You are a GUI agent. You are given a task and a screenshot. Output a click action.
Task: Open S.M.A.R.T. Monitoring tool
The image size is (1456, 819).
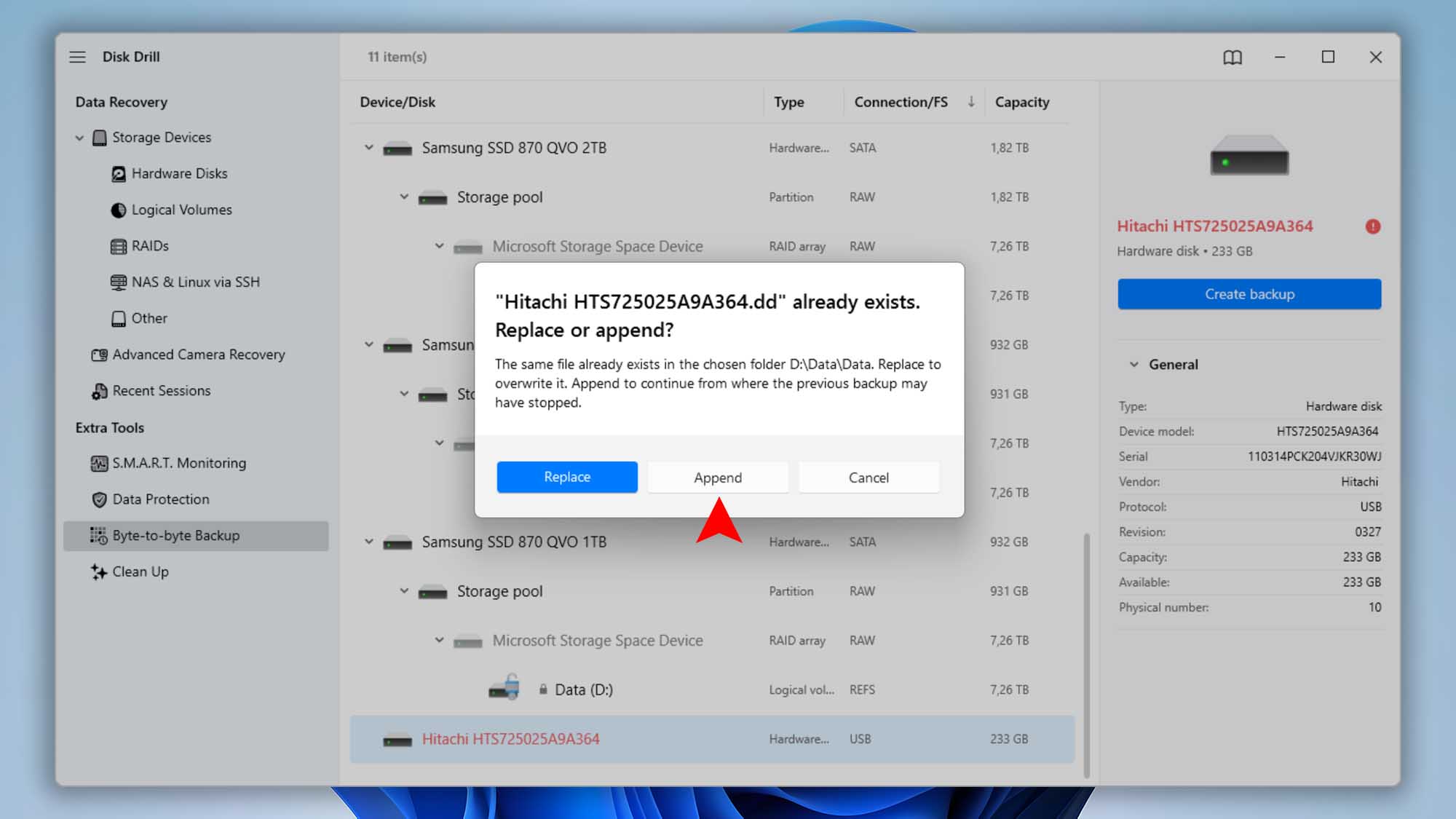point(179,463)
